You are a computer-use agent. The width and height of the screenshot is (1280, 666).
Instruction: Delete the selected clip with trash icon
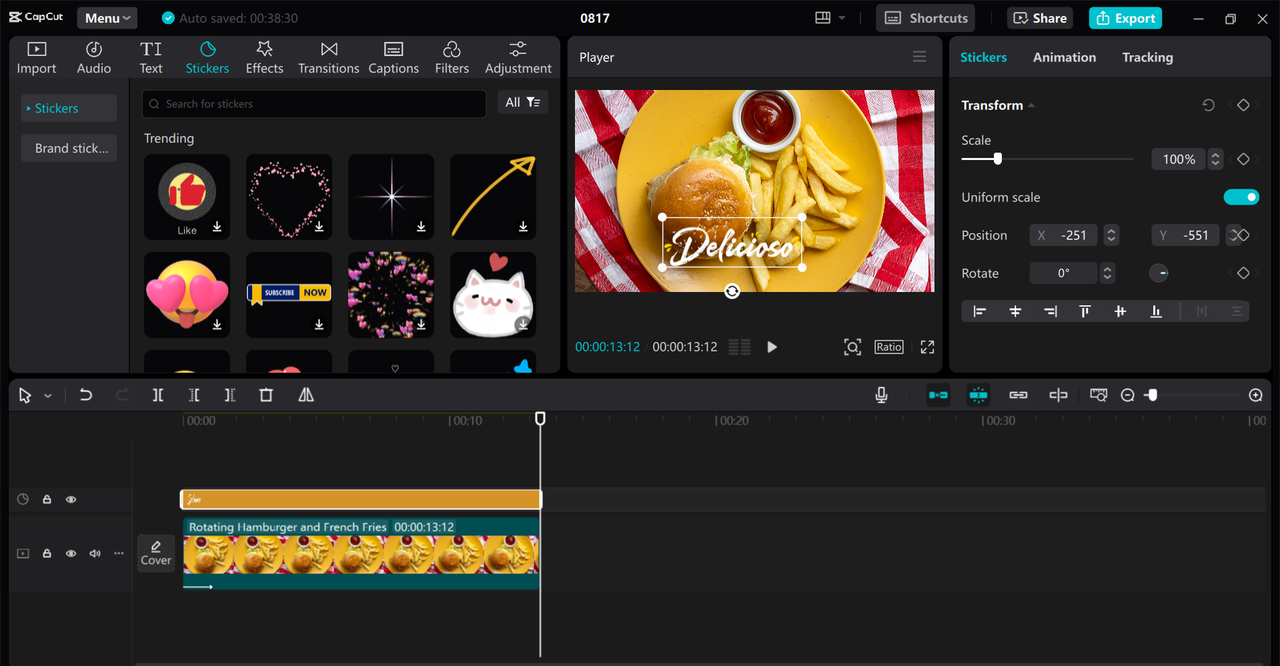(266, 395)
